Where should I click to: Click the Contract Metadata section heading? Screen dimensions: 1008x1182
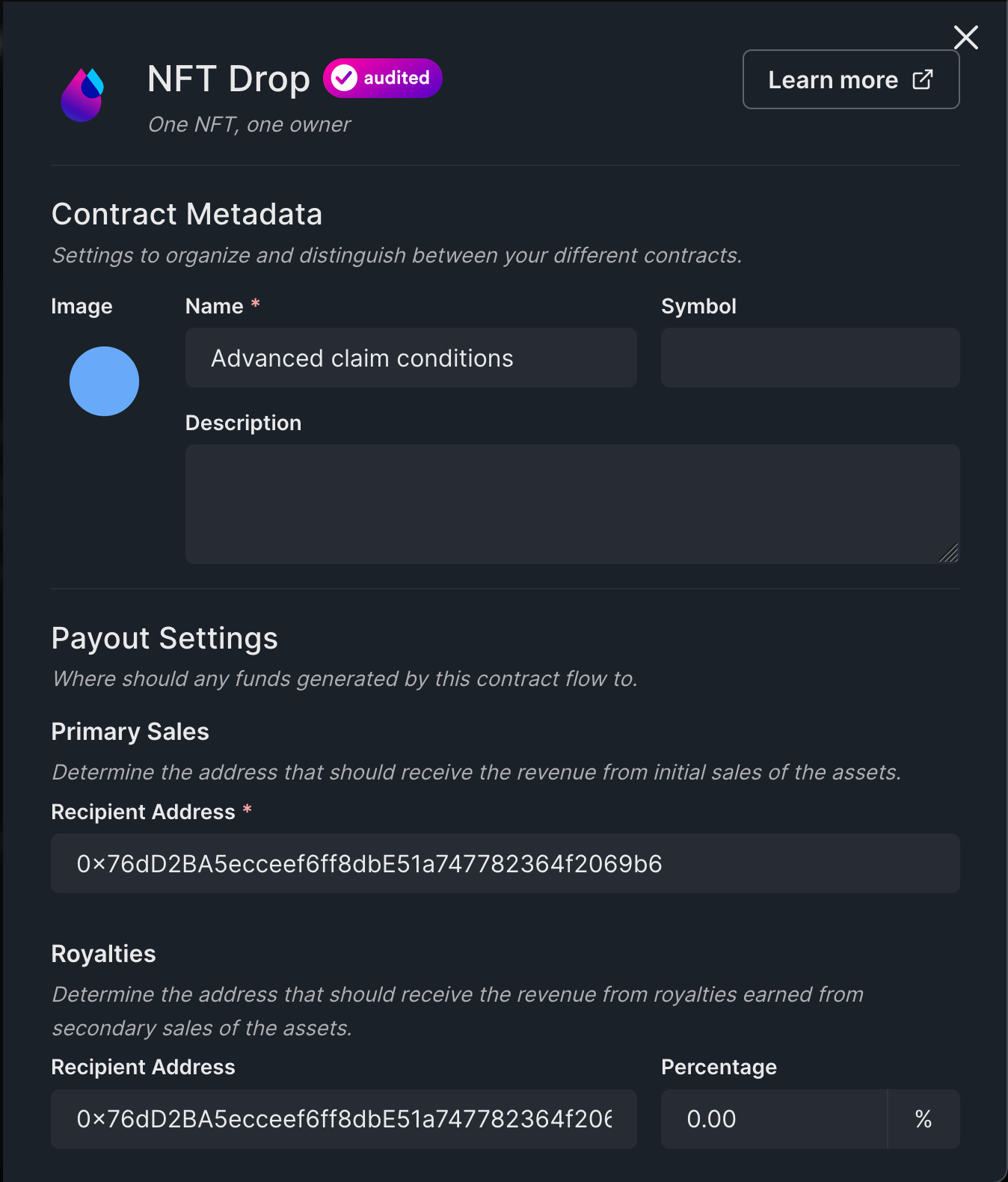(186, 215)
